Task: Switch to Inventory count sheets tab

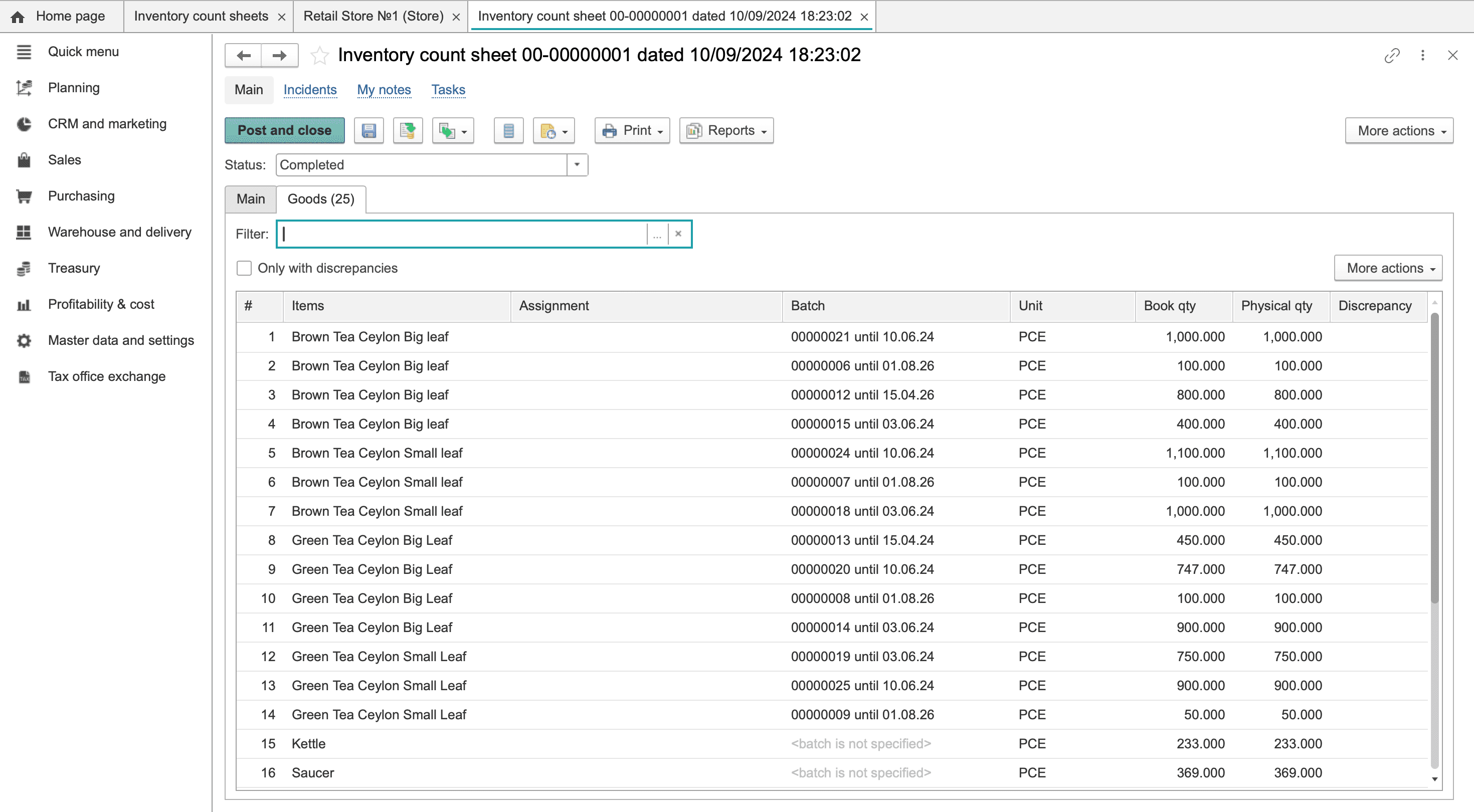Action: click(x=201, y=16)
